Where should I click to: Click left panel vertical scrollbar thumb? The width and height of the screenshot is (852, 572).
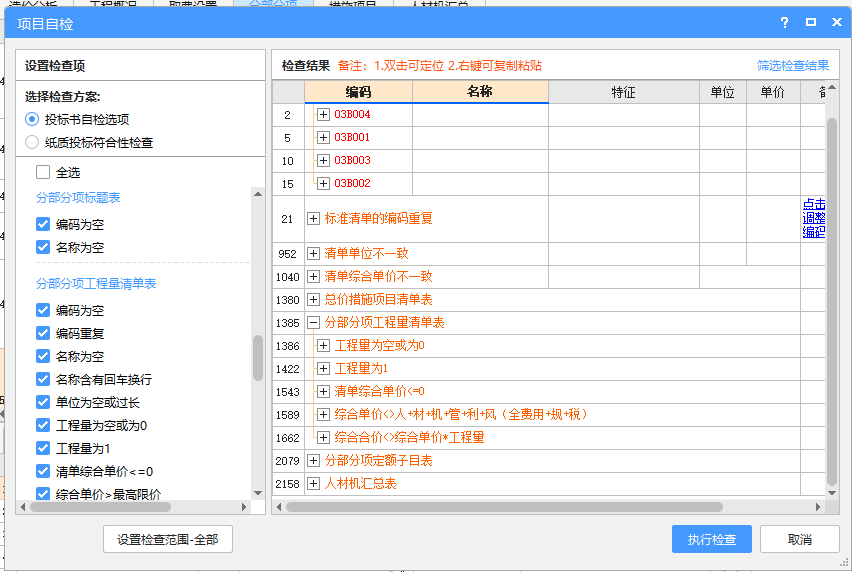pos(258,358)
